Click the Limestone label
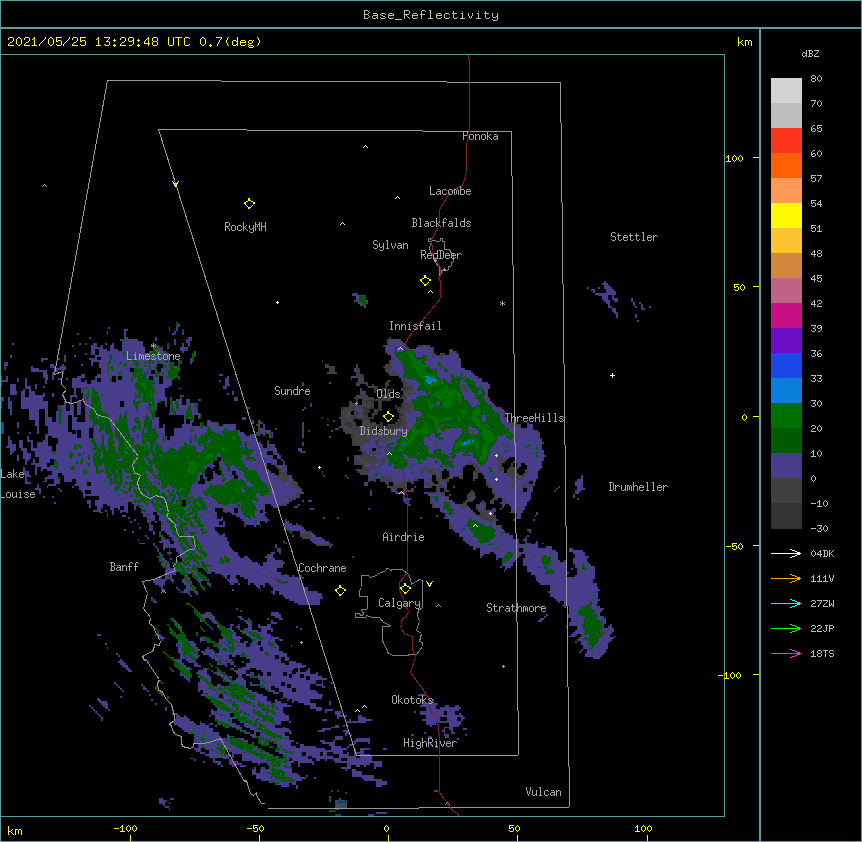The height and width of the screenshot is (842, 862). [x=153, y=356]
